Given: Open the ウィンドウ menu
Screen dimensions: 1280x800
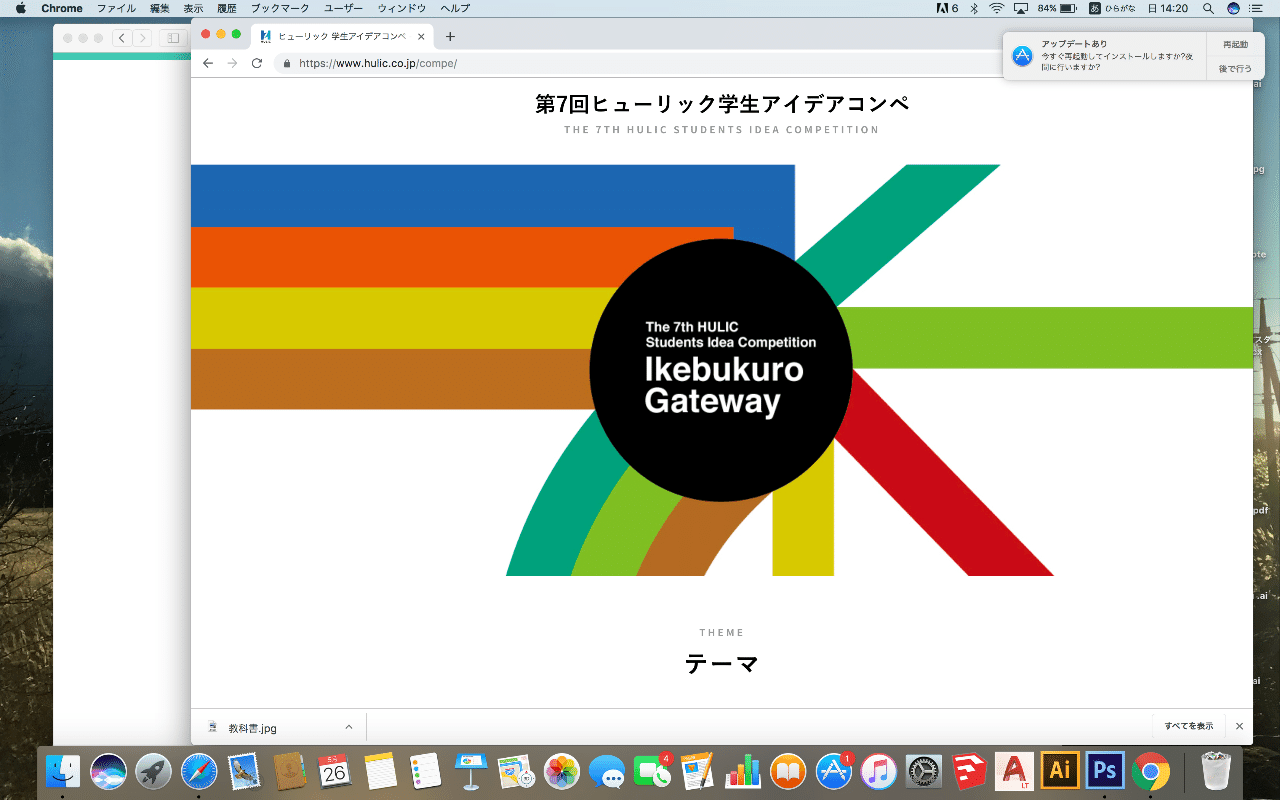Looking at the screenshot, I should [x=402, y=8].
